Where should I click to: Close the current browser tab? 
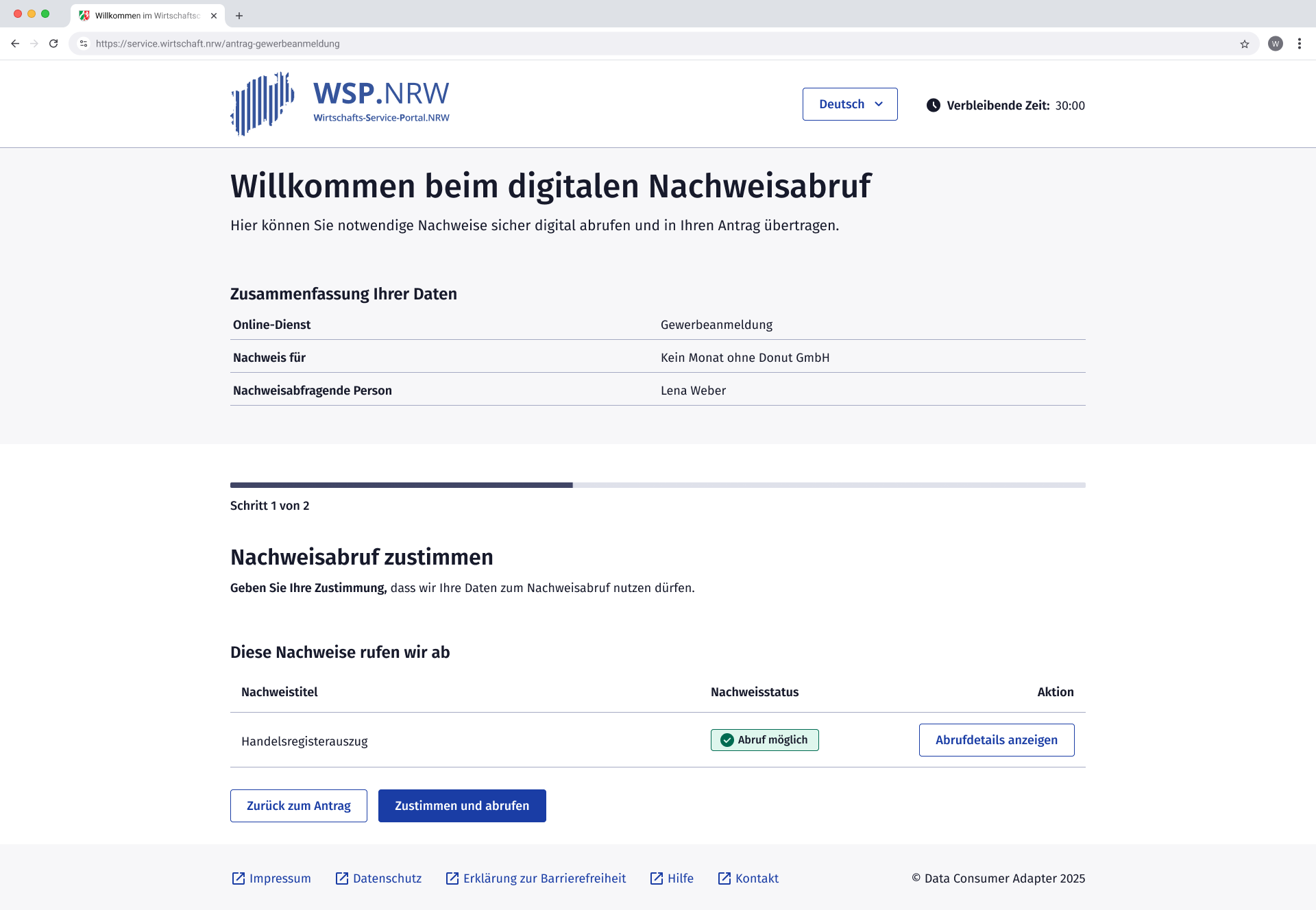(214, 16)
